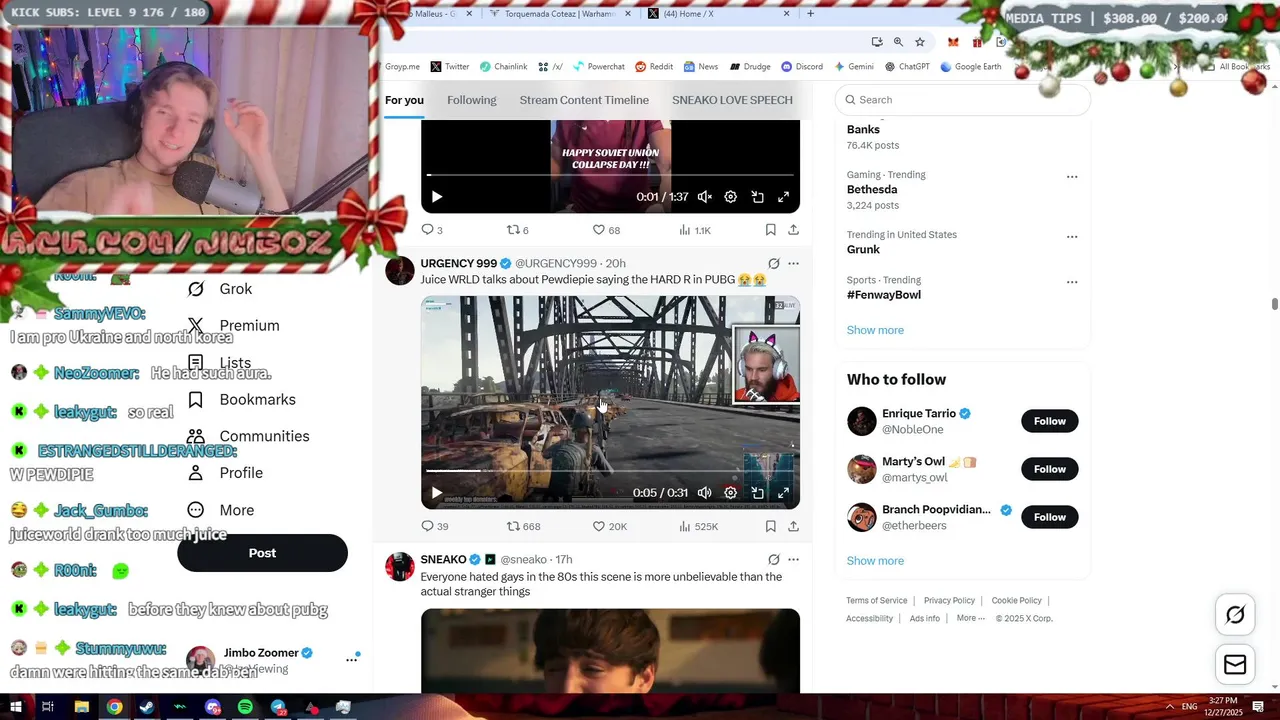
Task: Like the post with 68 likes
Action: click(x=606, y=230)
